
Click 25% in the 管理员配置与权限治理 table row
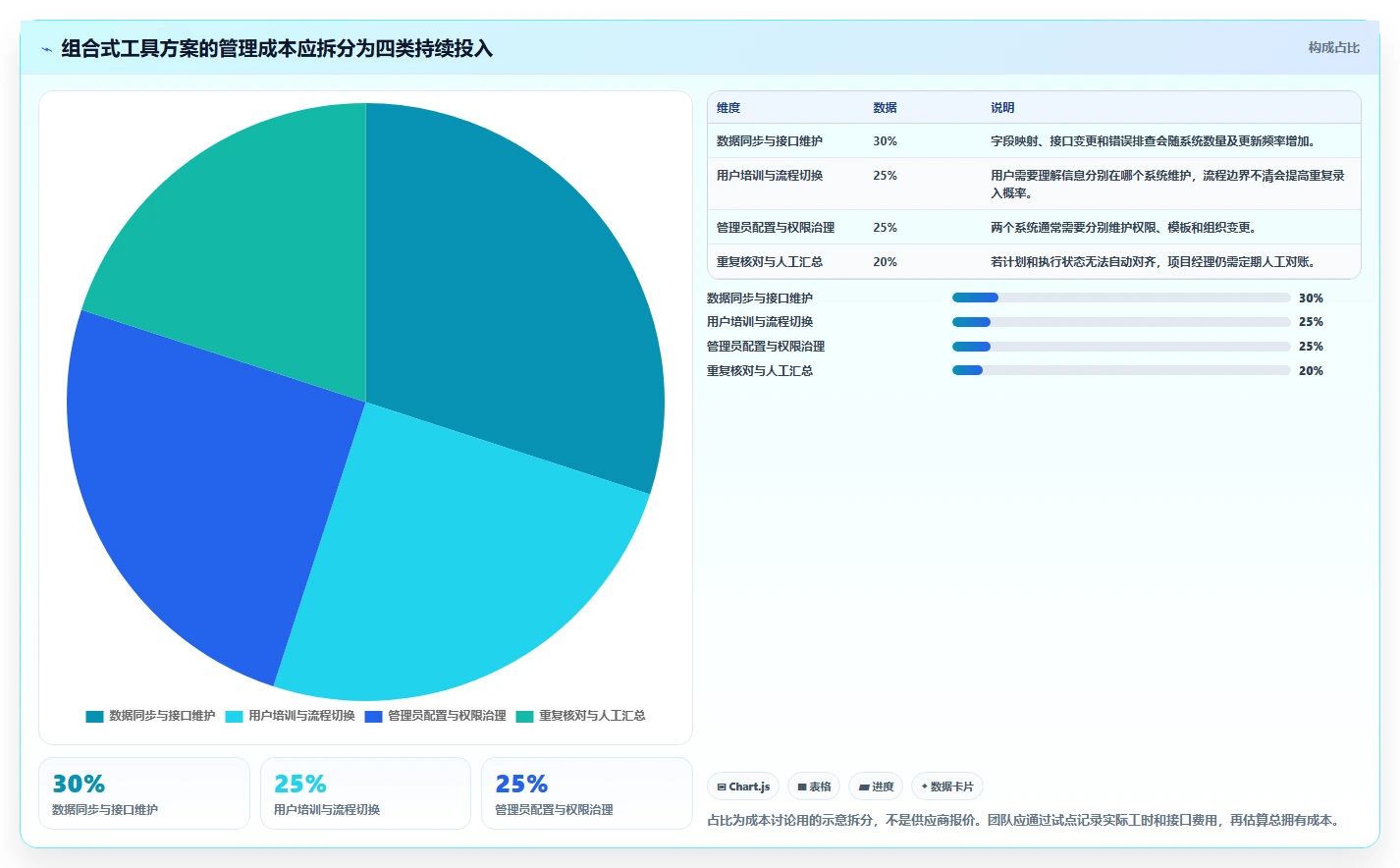tap(885, 228)
